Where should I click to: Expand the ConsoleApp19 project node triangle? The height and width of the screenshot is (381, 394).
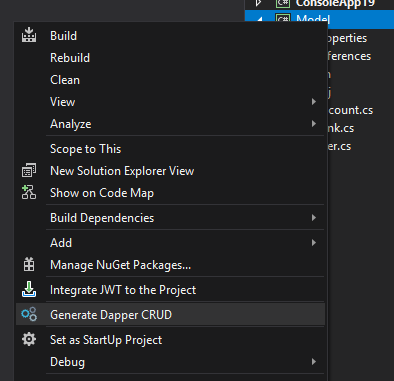pos(258,3)
